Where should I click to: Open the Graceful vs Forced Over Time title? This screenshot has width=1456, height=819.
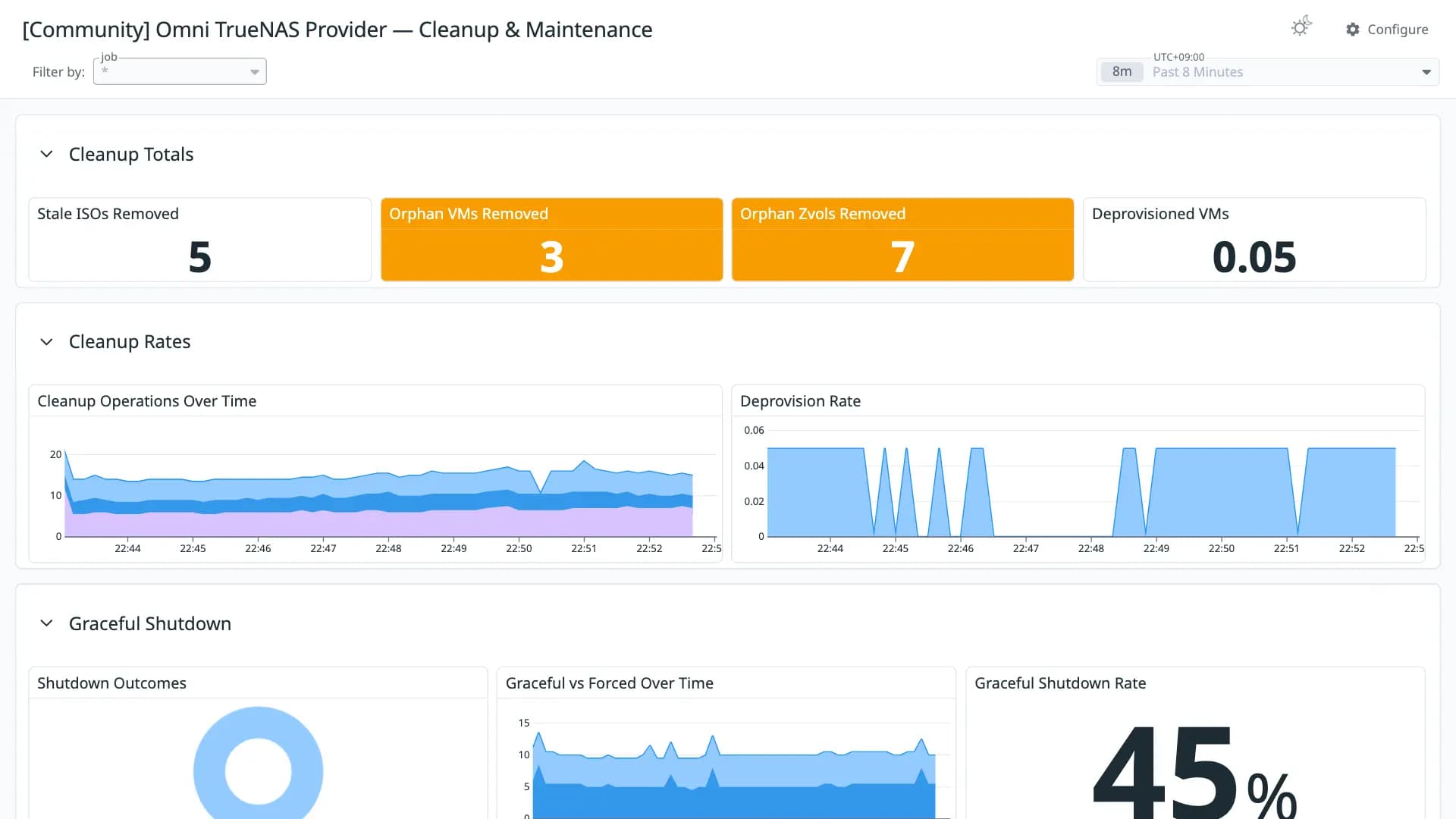click(x=609, y=683)
